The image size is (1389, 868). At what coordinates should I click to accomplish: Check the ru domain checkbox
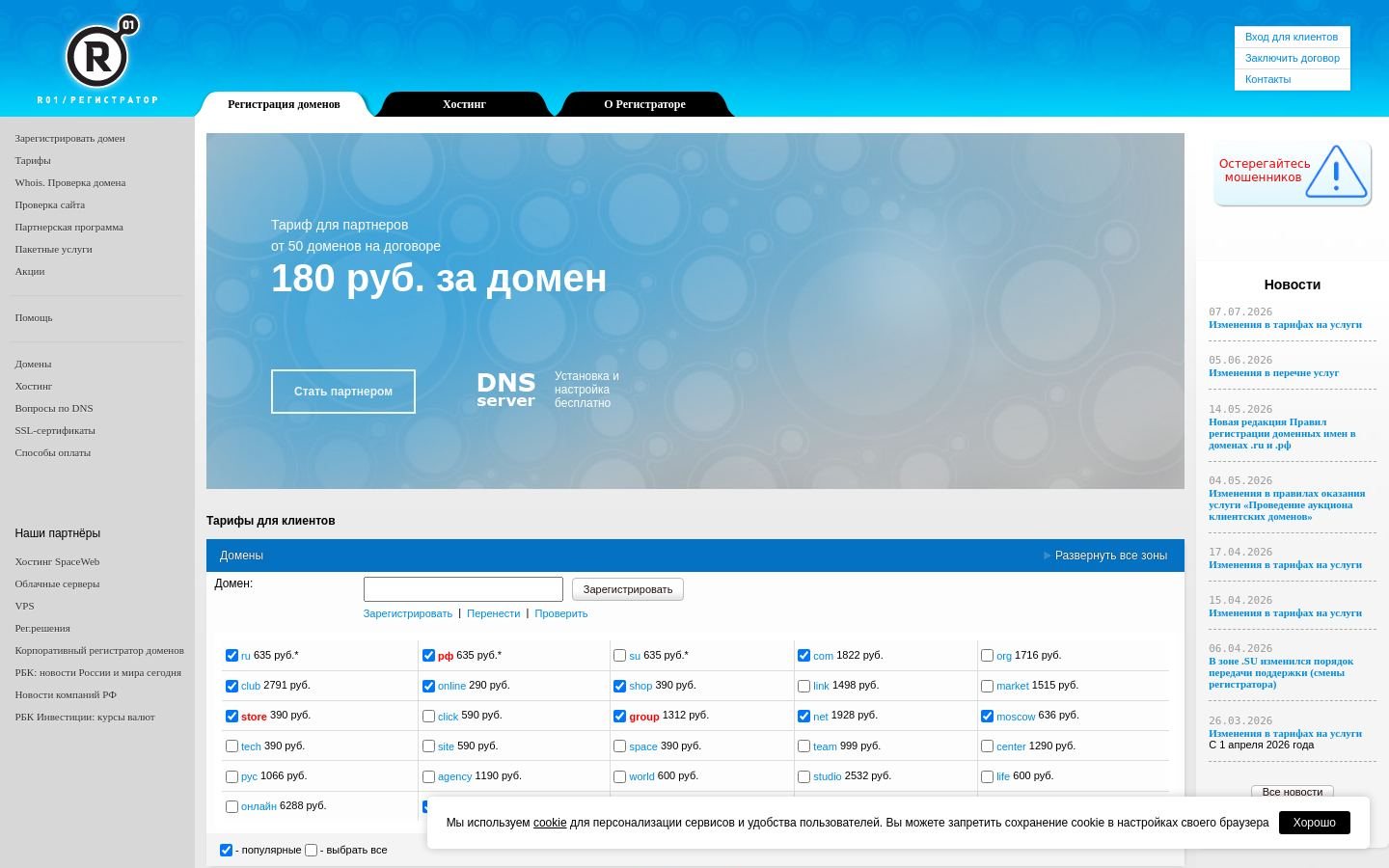point(231,656)
